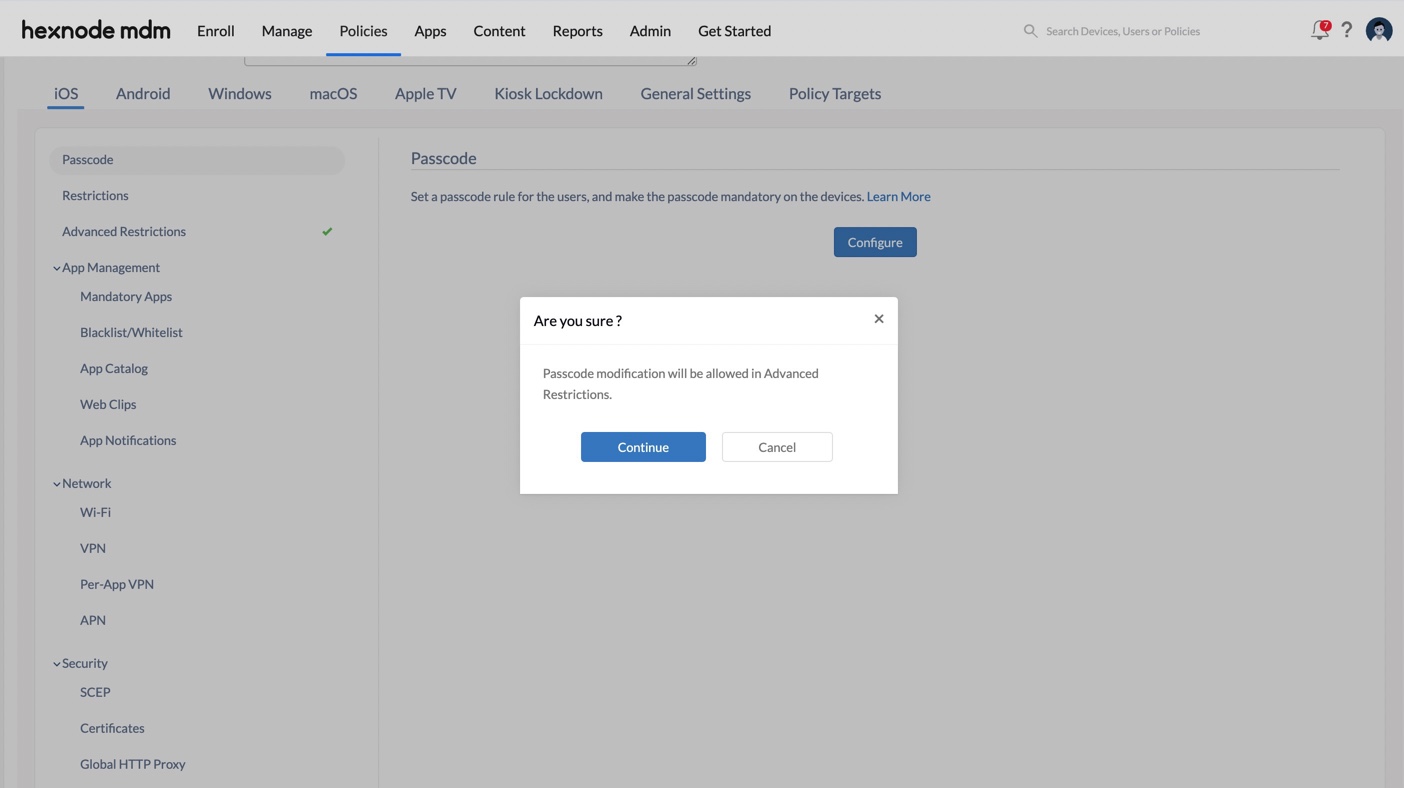Click the Hexnode MDM logo
1404x788 pixels.
pos(95,29)
